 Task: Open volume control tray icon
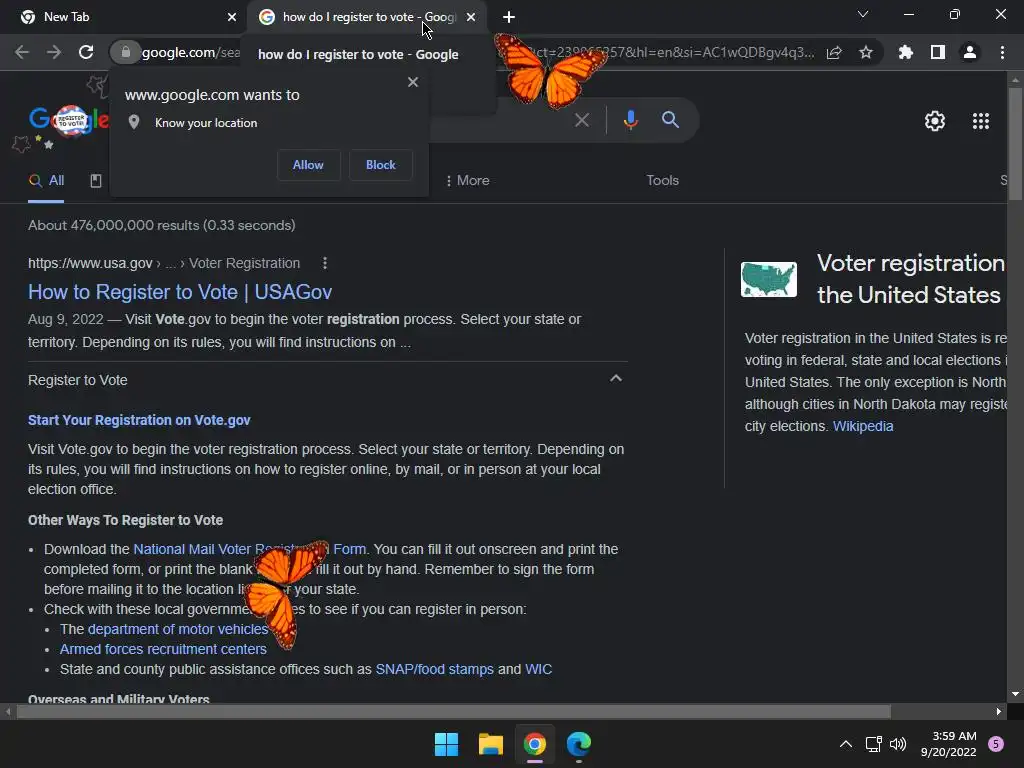point(898,744)
